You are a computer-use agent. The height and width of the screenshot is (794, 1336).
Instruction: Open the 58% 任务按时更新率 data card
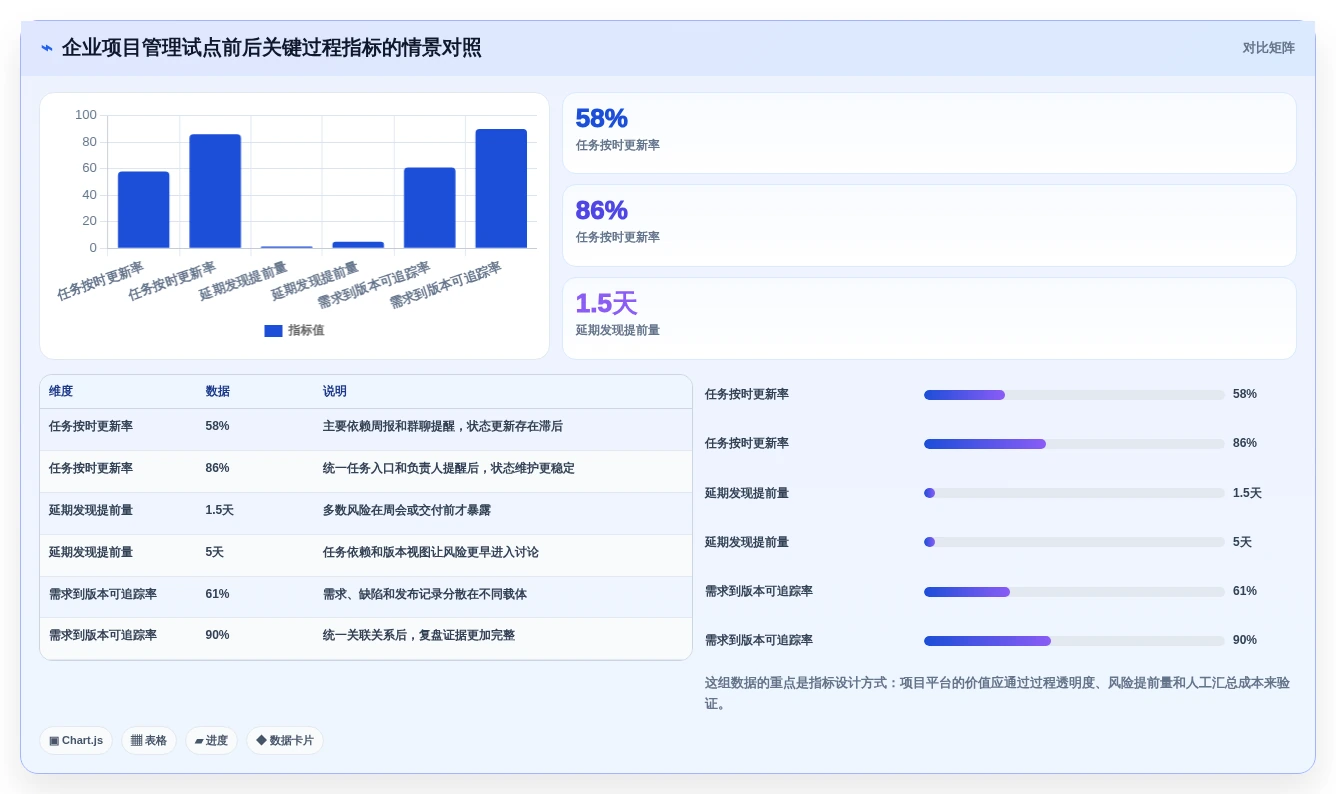(929, 133)
